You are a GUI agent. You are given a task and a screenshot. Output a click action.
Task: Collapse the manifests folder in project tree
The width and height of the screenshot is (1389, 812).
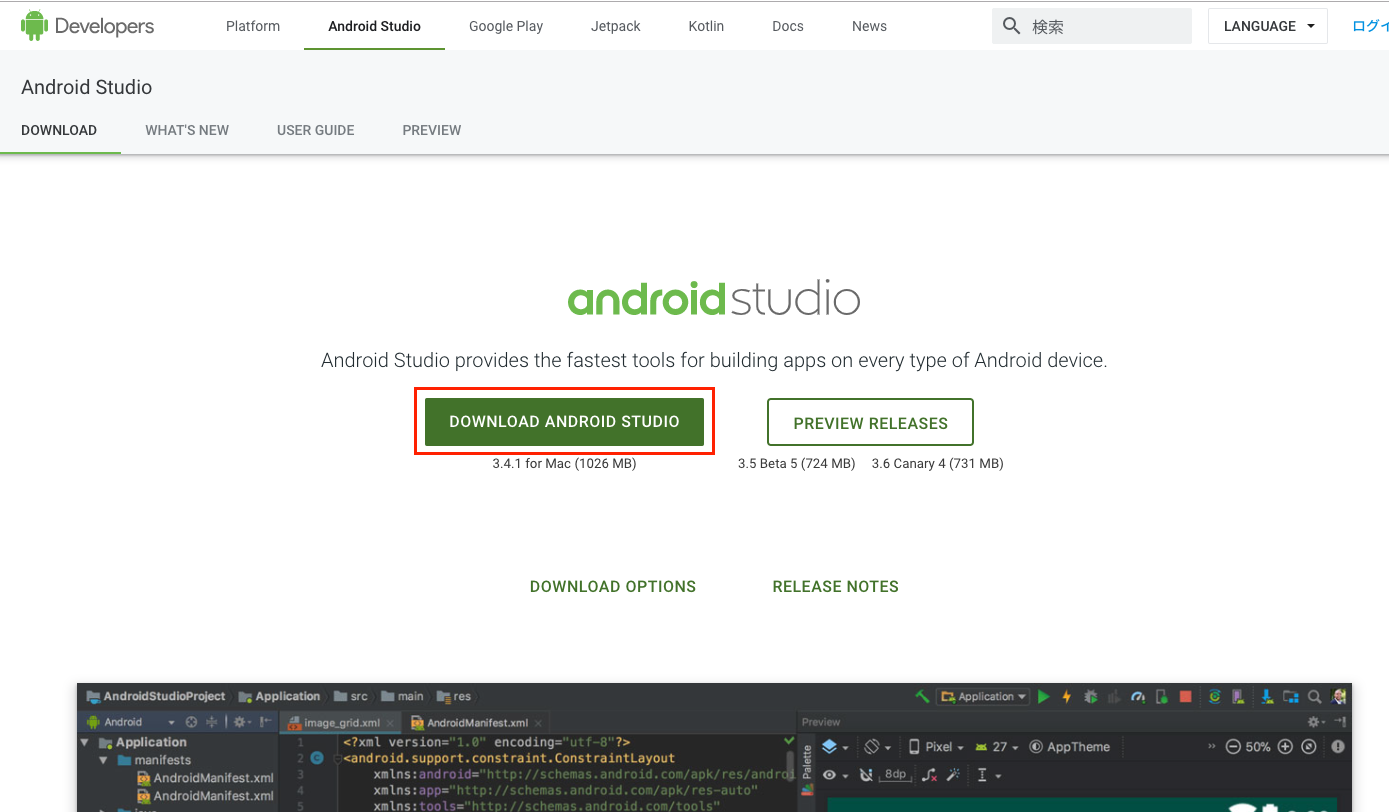[x=103, y=759]
